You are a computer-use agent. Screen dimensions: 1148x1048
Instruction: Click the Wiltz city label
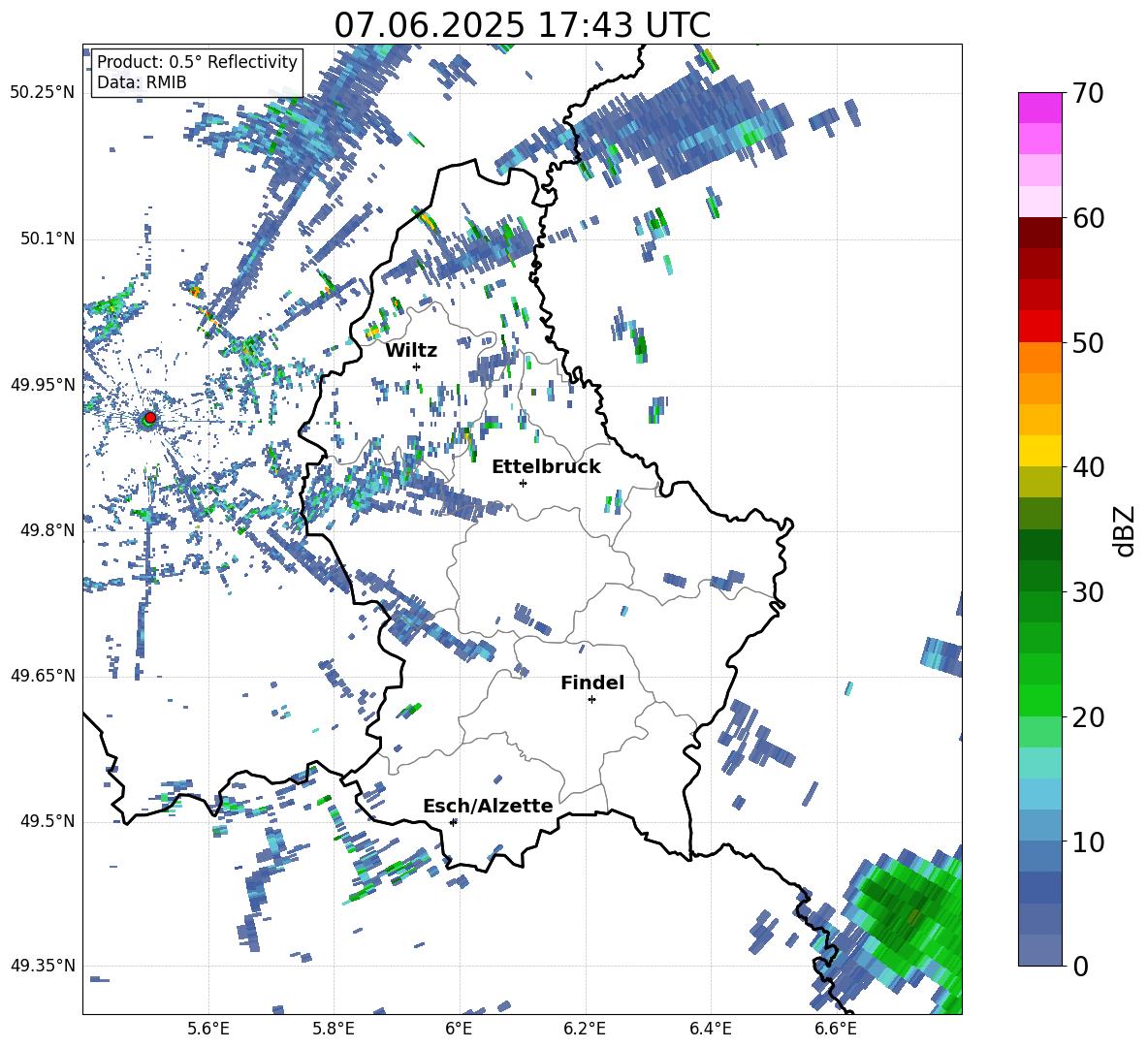pos(411,351)
